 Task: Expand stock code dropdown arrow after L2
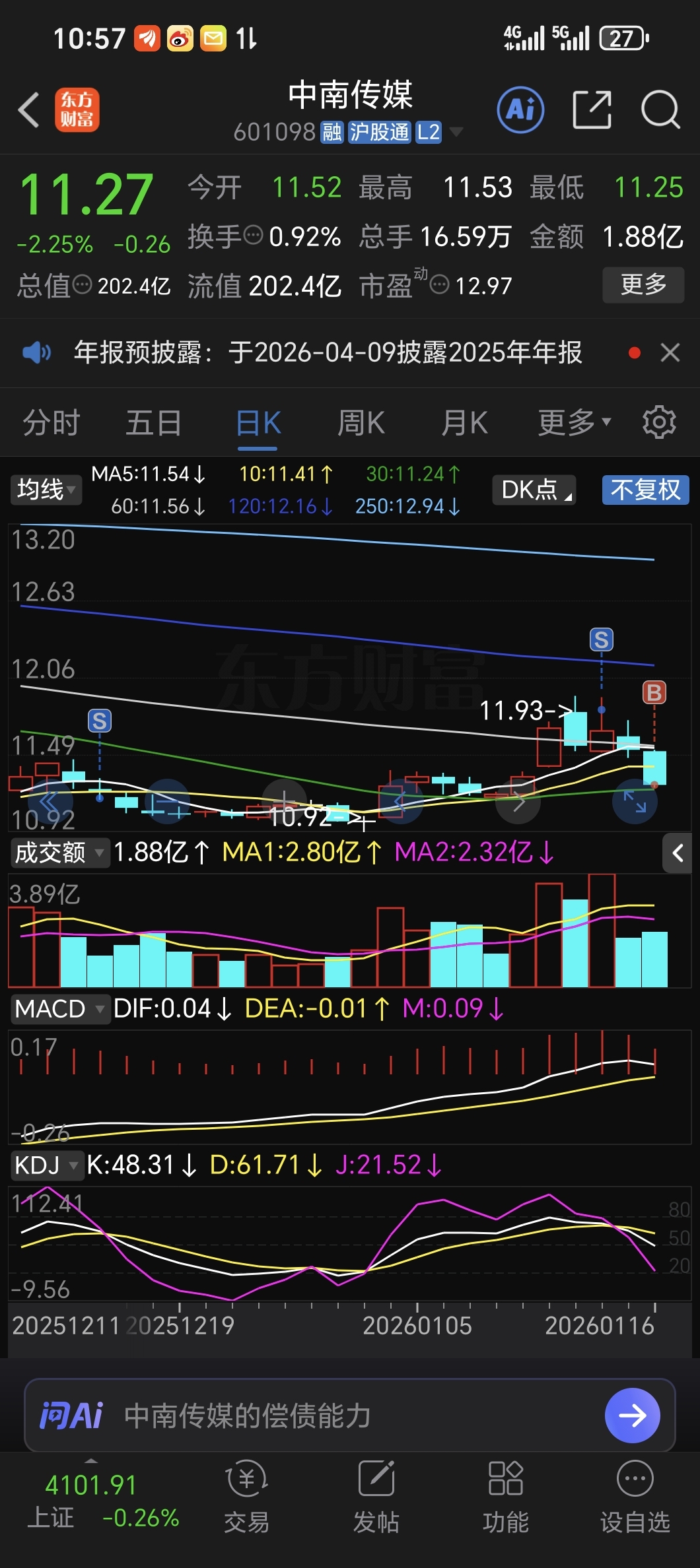tap(456, 132)
